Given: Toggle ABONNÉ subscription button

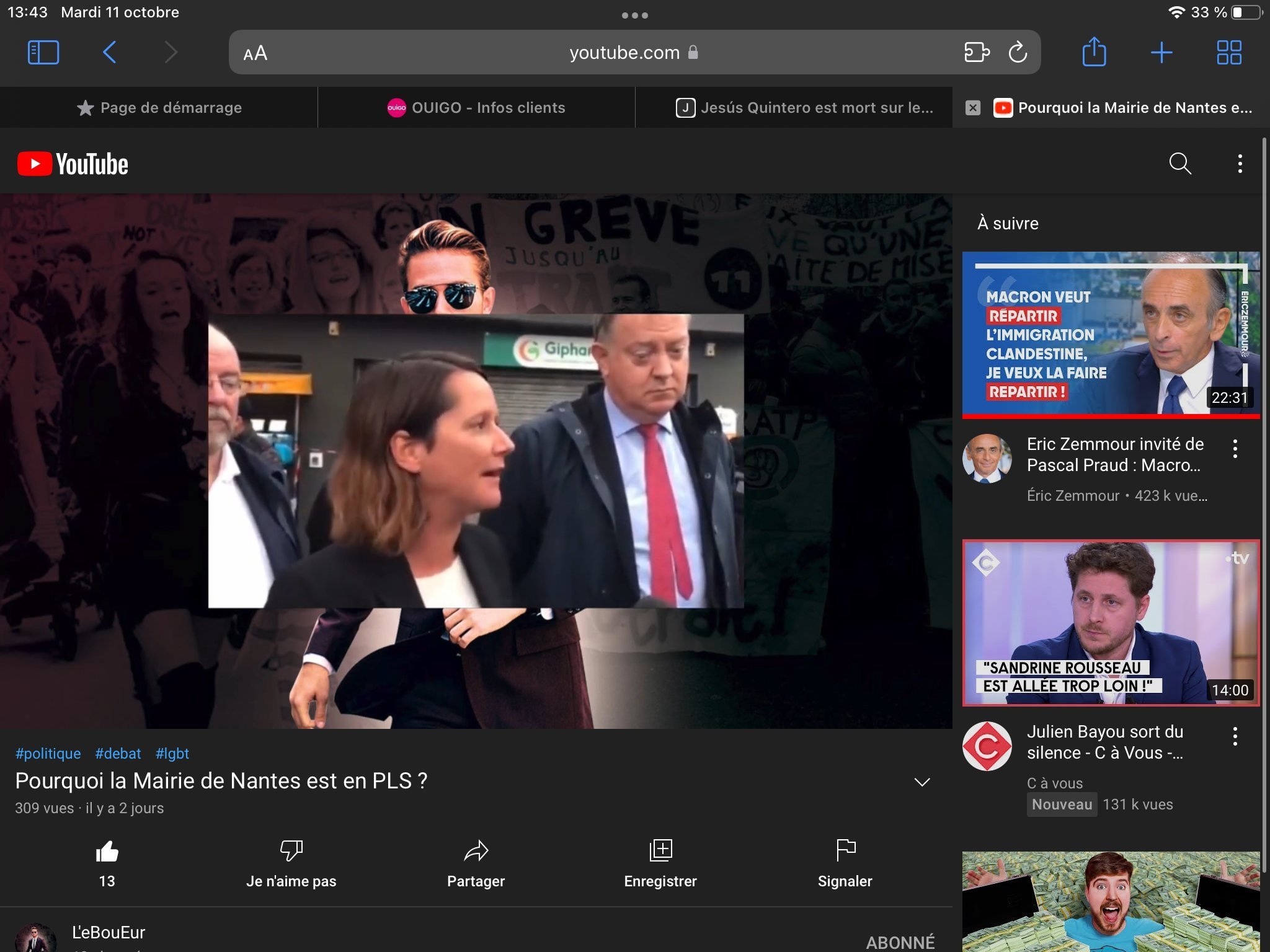Looking at the screenshot, I should pyautogui.click(x=900, y=942).
